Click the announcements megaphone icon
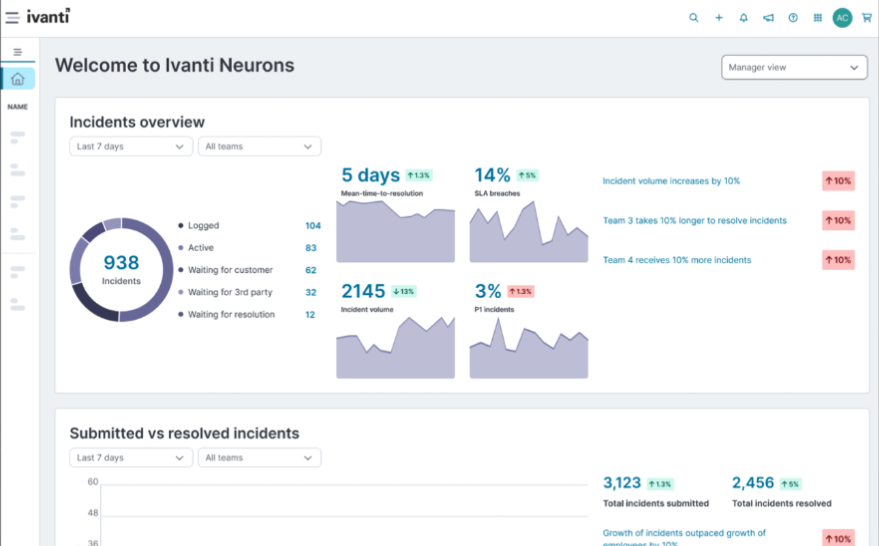 coord(768,18)
